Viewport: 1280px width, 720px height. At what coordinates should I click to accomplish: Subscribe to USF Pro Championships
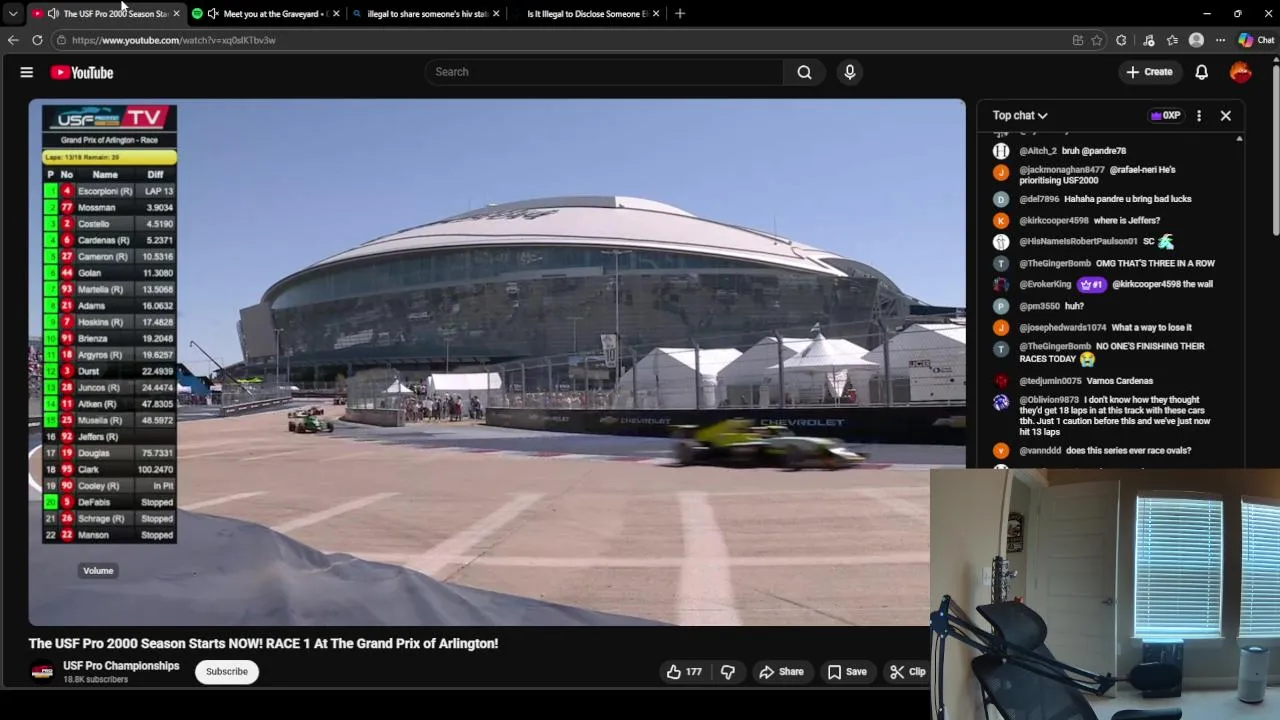point(227,672)
